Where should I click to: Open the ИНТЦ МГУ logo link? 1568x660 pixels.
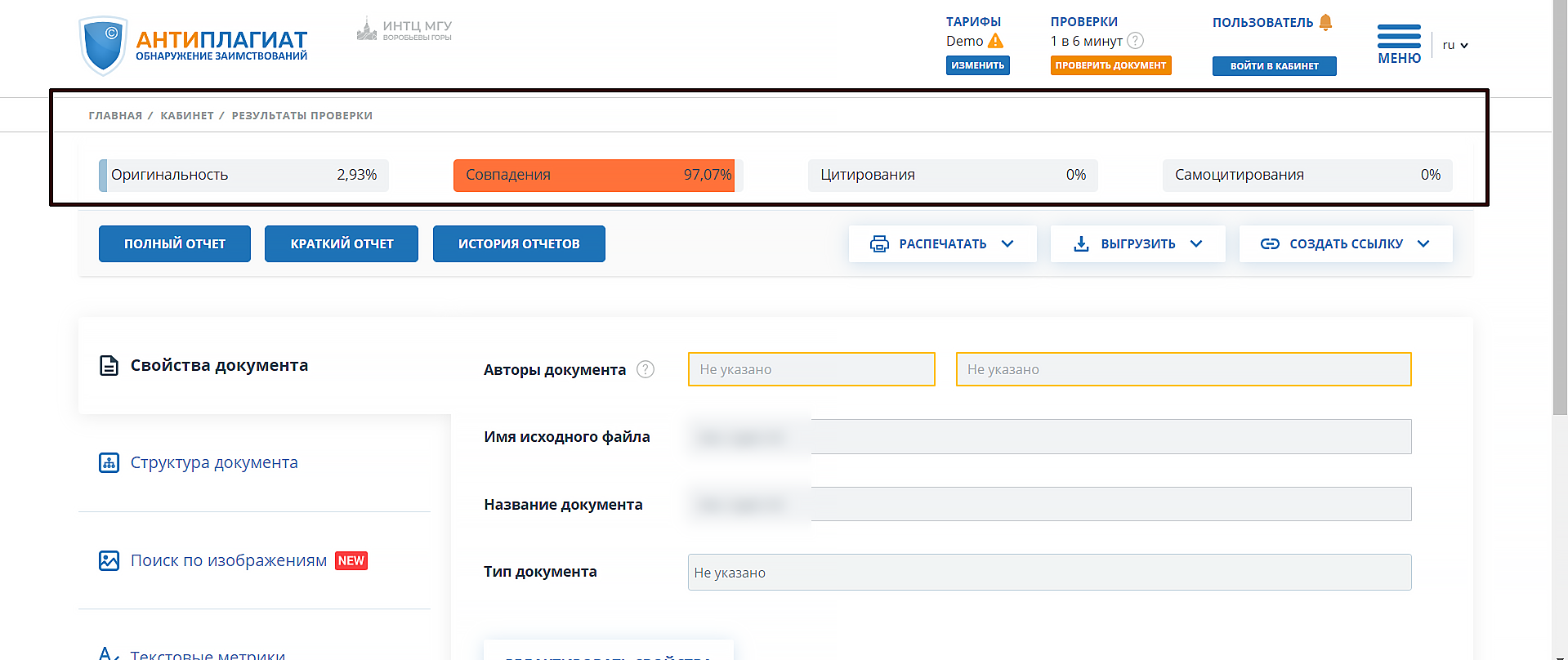pyautogui.click(x=404, y=30)
